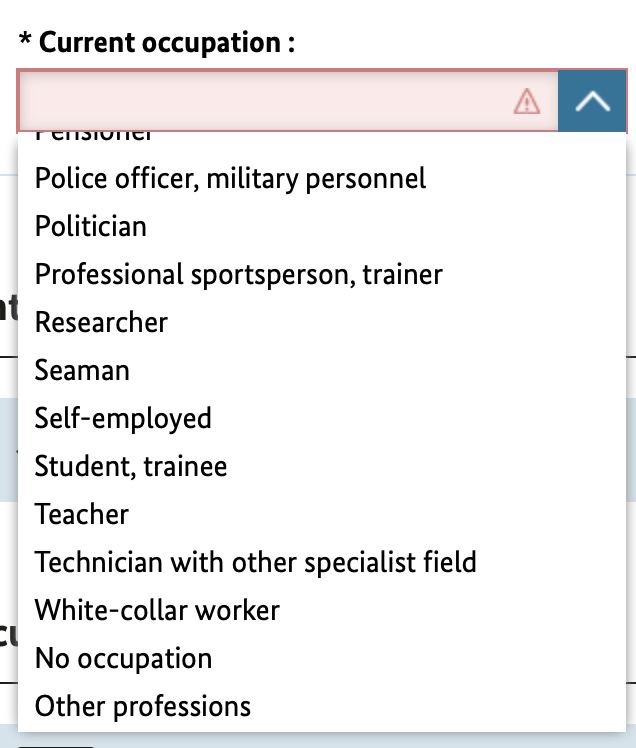The width and height of the screenshot is (636, 748).
Task: Choose White-collar worker option
Action: [x=157, y=611]
